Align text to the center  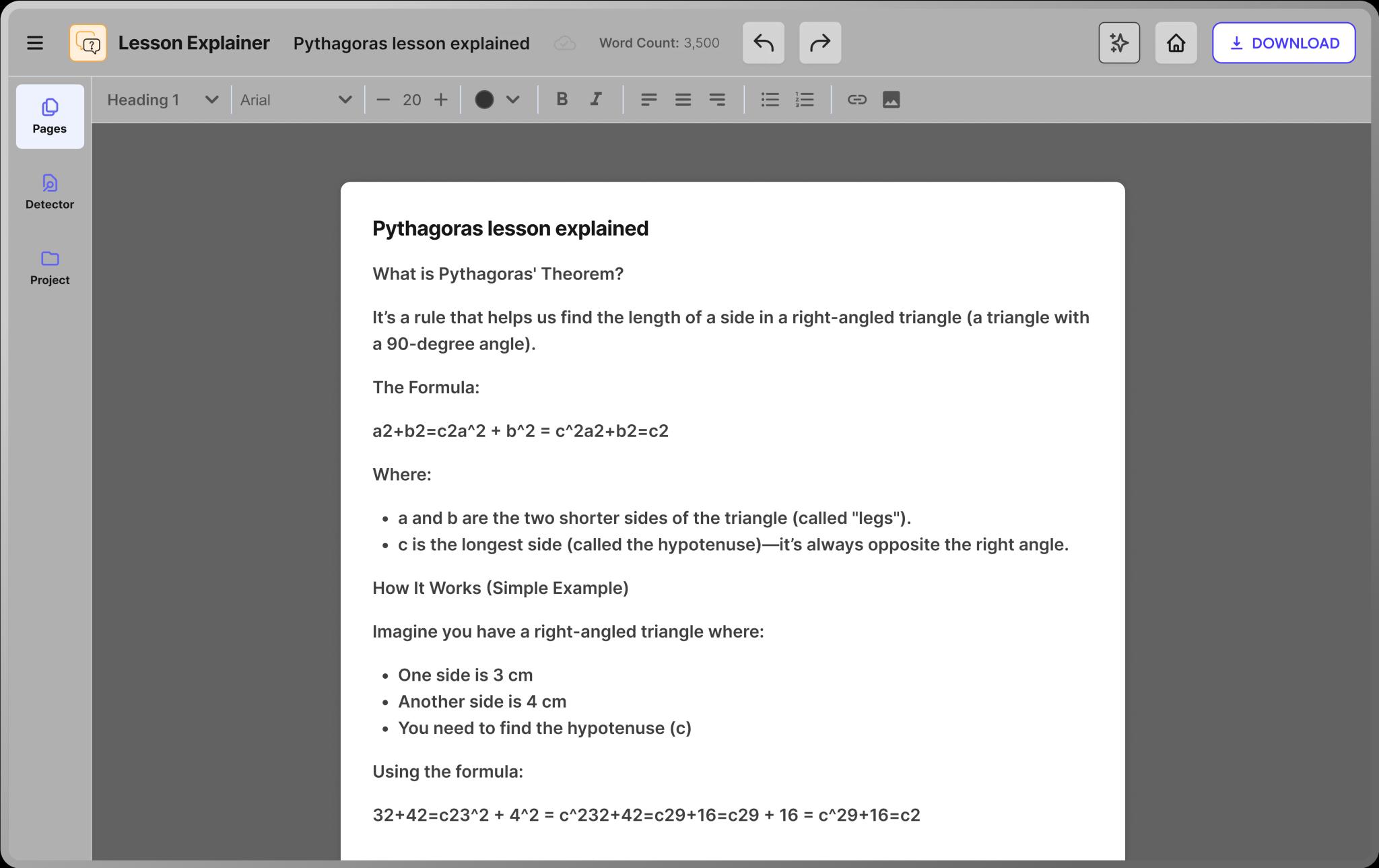[x=683, y=100]
